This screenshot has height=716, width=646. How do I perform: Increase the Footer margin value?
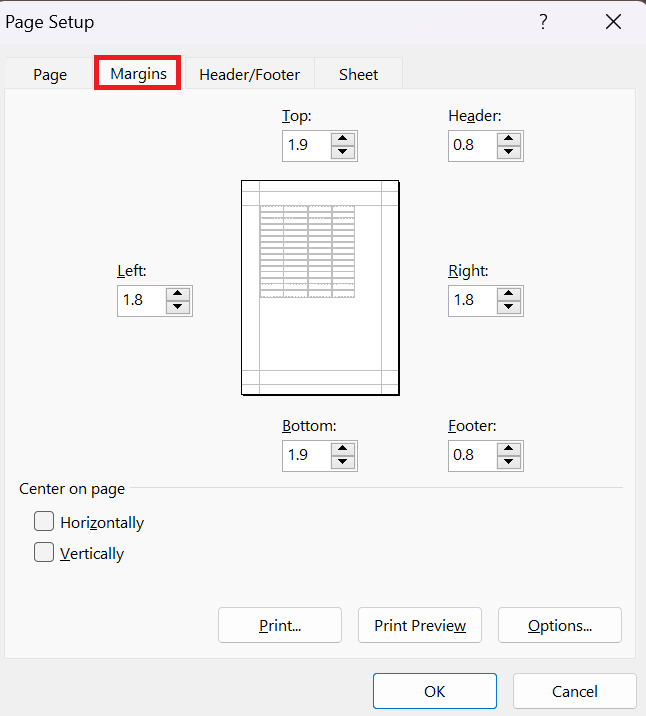[509, 449]
